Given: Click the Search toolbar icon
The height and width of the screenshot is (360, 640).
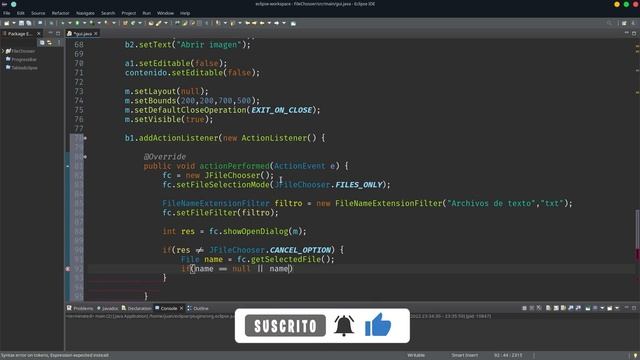Looking at the screenshot, I should (x=158, y=23).
